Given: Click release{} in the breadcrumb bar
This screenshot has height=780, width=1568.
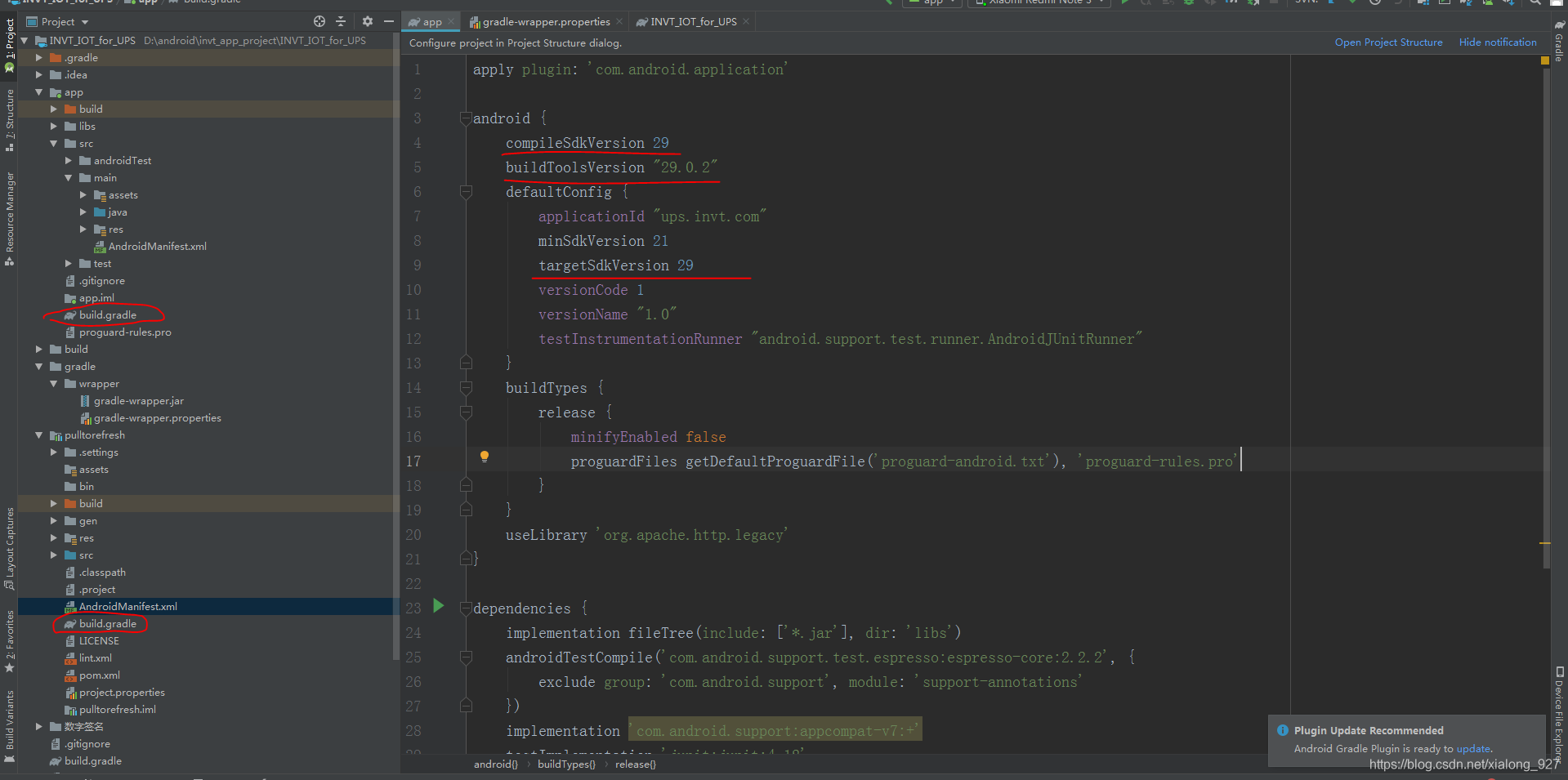Looking at the screenshot, I should (x=636, y=764).
